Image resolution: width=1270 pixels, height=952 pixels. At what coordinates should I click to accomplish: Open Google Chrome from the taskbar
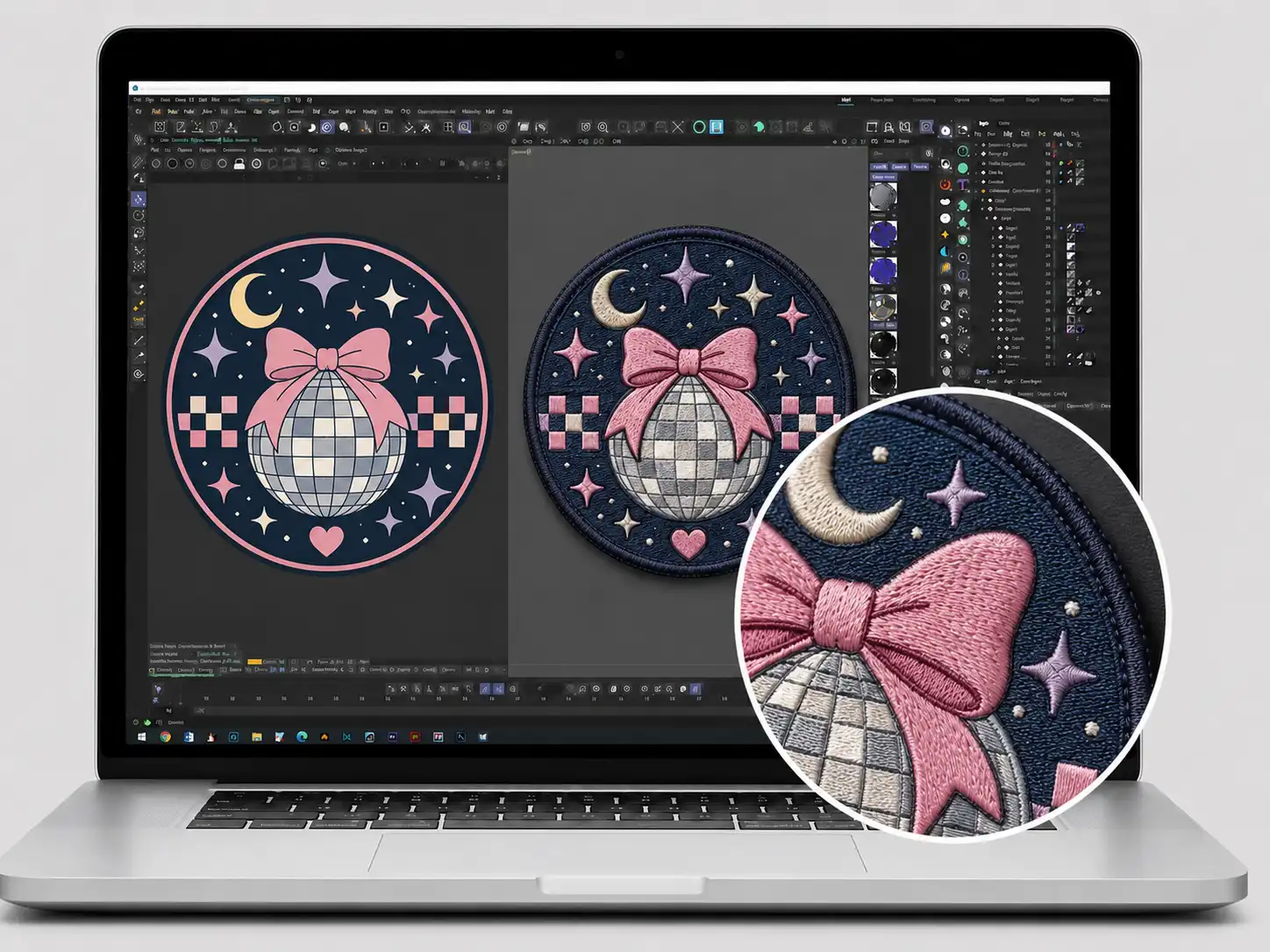click(165, 737)
